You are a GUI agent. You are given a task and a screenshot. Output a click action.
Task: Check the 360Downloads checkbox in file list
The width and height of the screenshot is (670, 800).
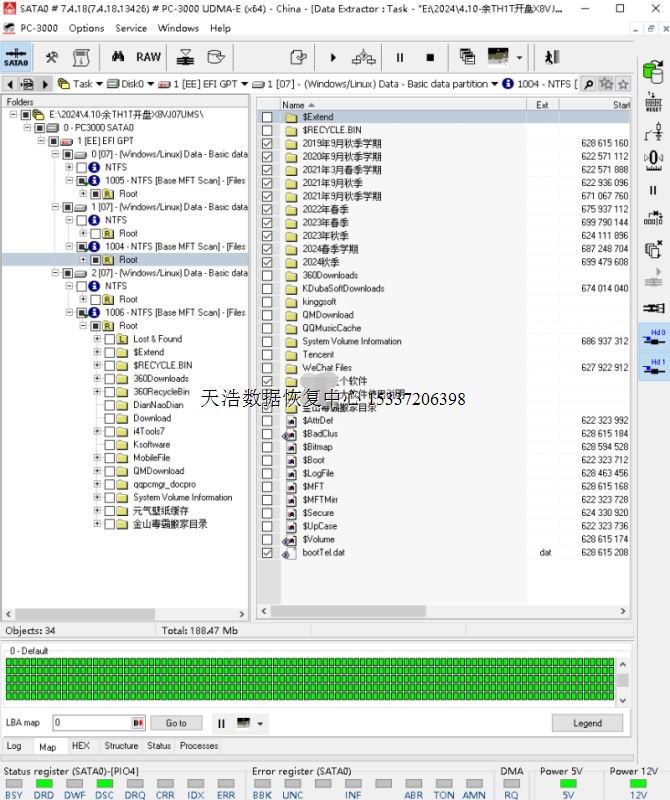click(x=267, y=275)
